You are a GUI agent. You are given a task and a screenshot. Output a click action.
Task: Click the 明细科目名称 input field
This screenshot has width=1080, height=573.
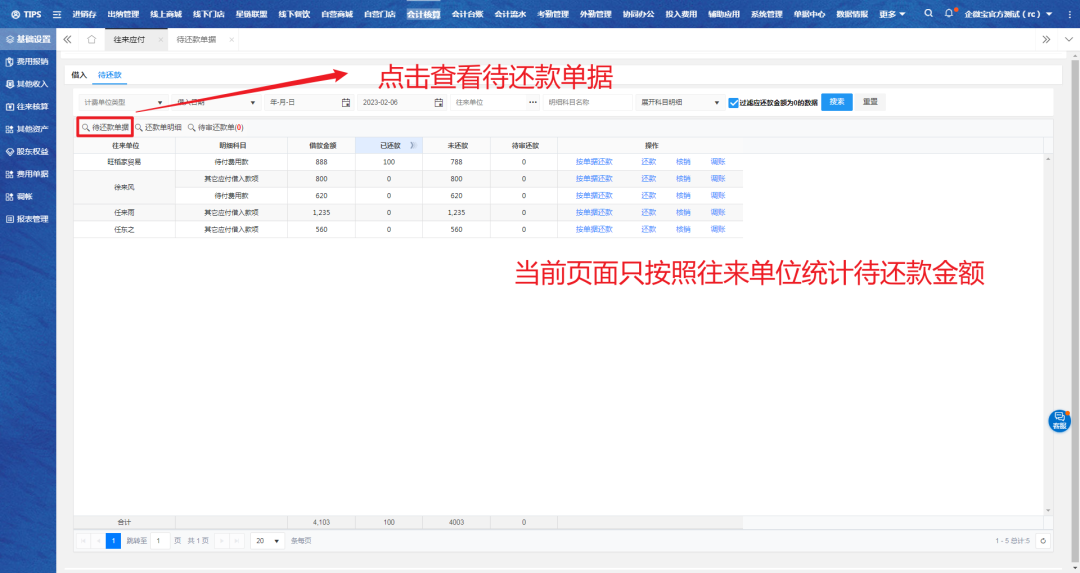click(x=587, y=102)
